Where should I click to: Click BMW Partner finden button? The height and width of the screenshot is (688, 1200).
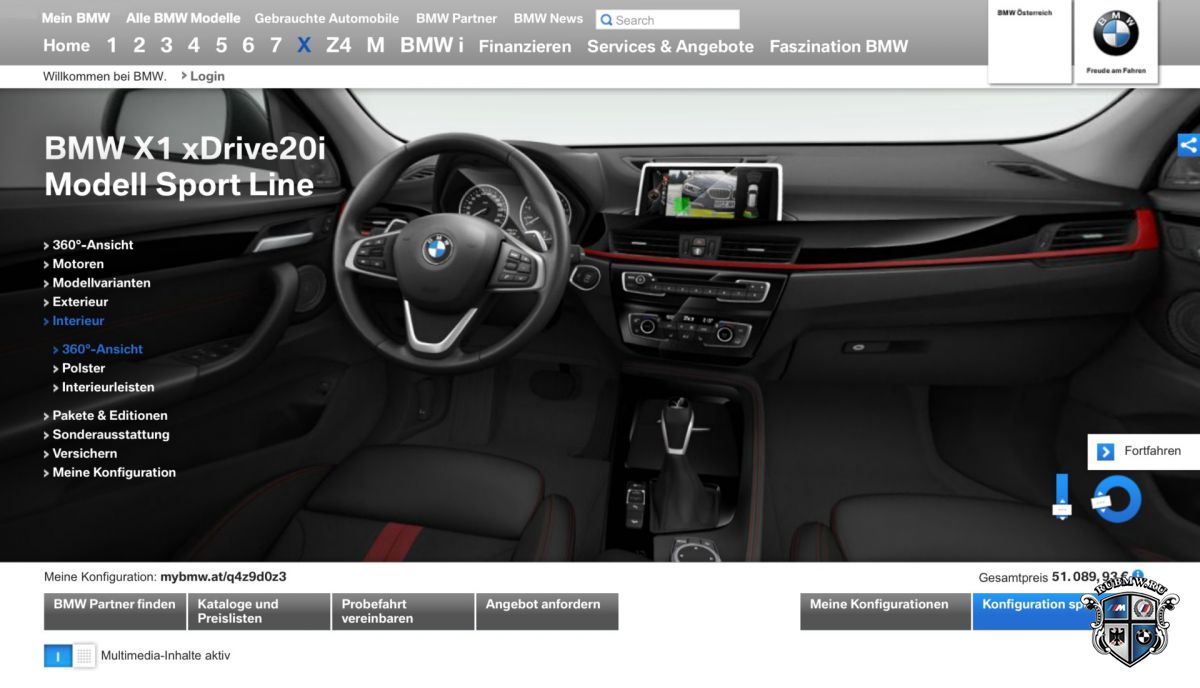pos(115,612)
